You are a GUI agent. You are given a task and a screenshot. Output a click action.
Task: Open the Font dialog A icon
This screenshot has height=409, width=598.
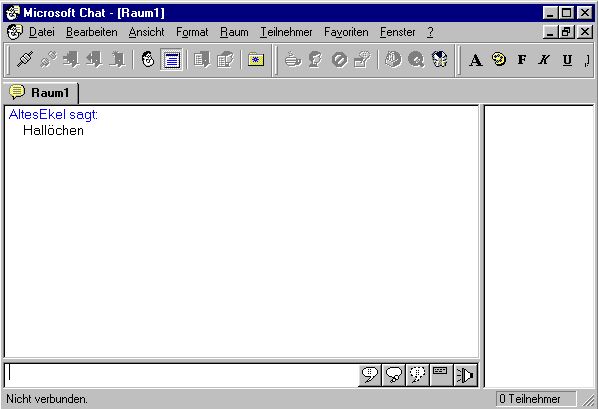pyautogui.click(x=476, y=60)
